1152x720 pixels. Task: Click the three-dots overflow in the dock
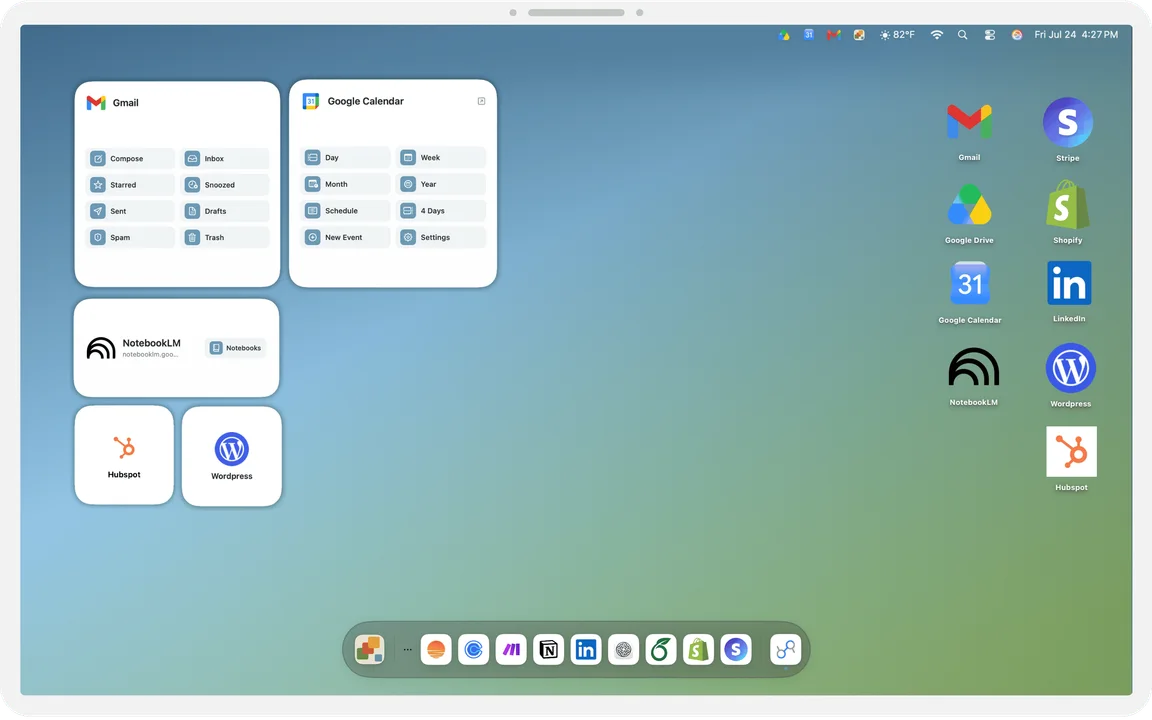click(407, 649)
